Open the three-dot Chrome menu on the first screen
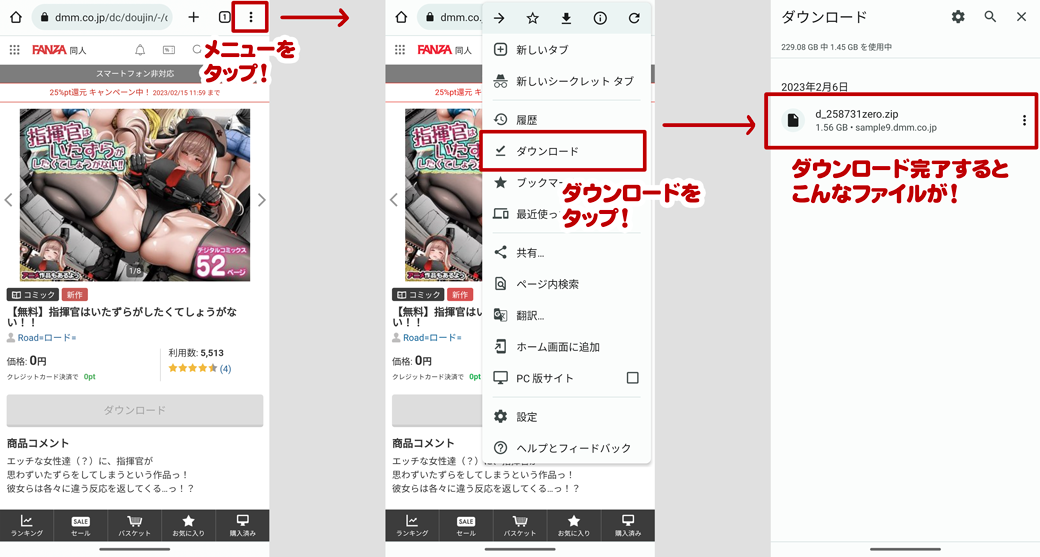This screenshot has width=1040, height=557. 251,17
